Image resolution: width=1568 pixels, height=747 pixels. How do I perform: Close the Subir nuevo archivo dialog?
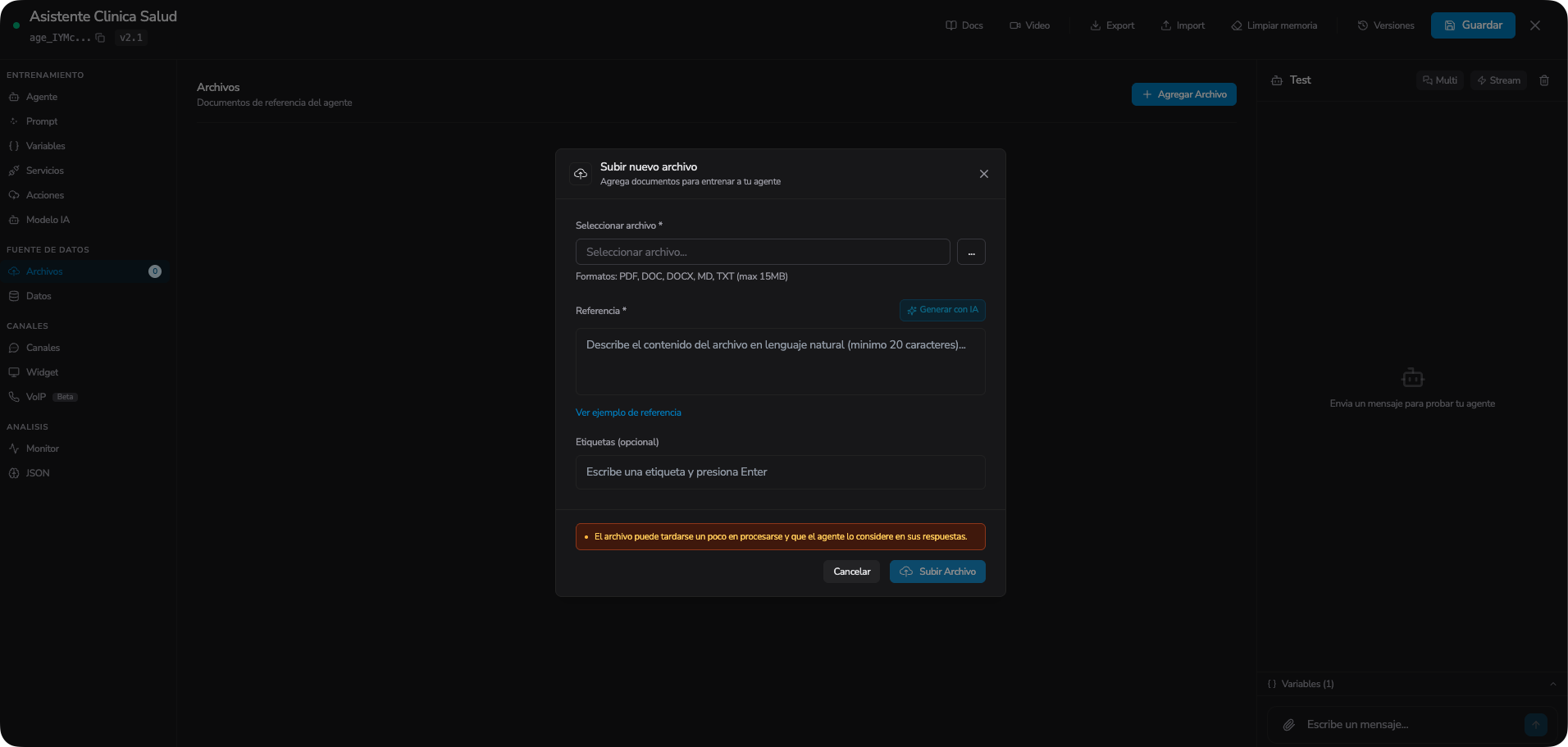click(984, 174)
